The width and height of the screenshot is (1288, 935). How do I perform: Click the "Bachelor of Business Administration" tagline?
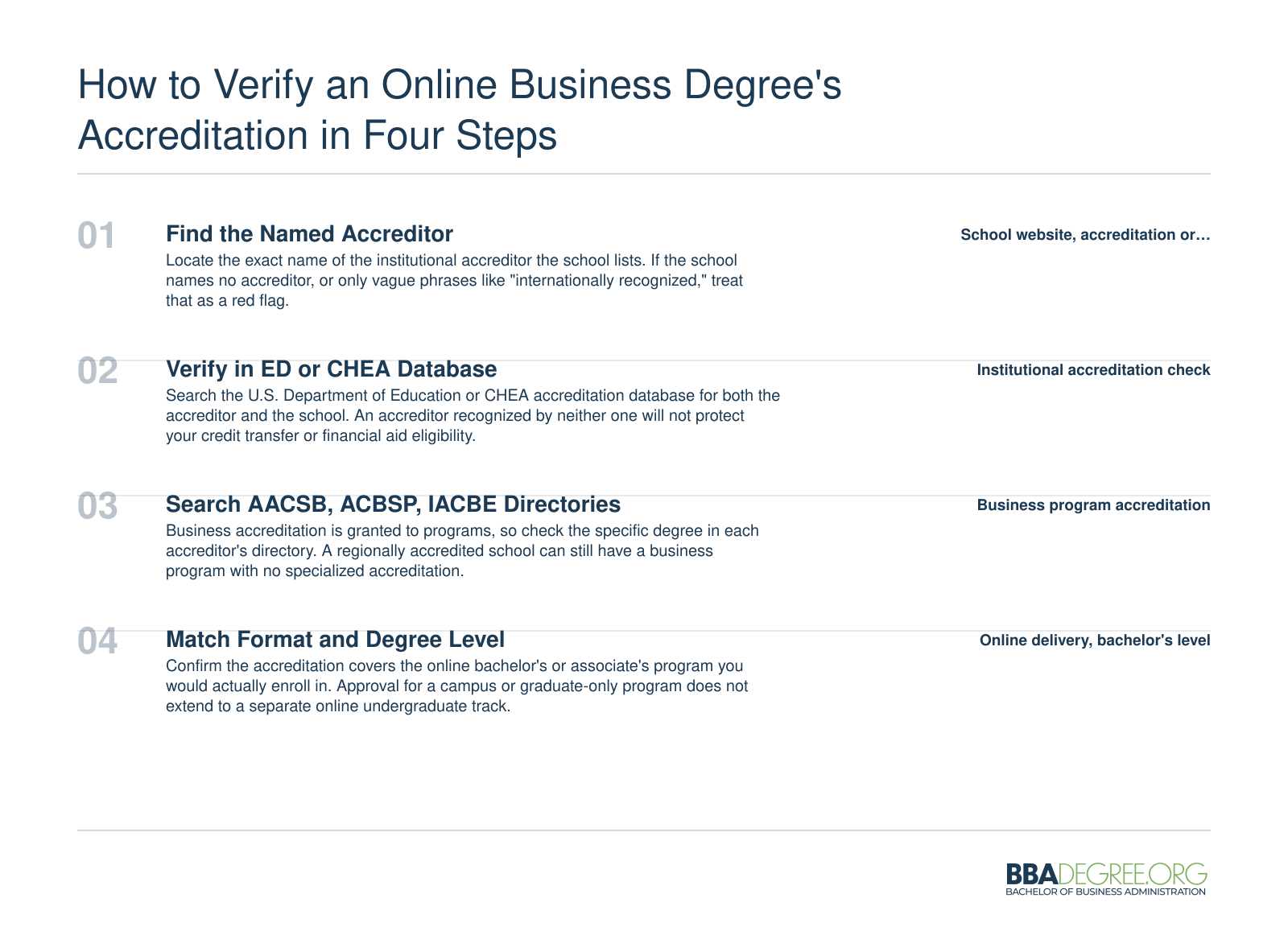click(x=1106, y=892)
